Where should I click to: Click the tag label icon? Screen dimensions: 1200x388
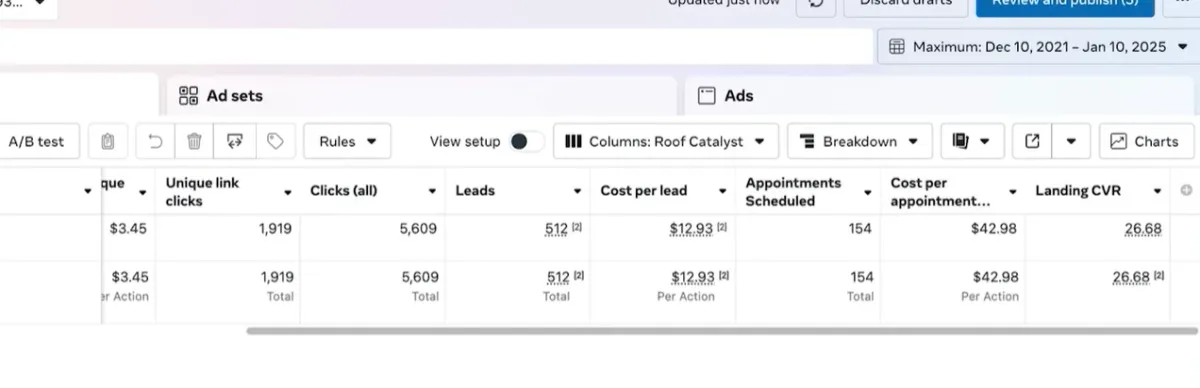tap(275, 142)
